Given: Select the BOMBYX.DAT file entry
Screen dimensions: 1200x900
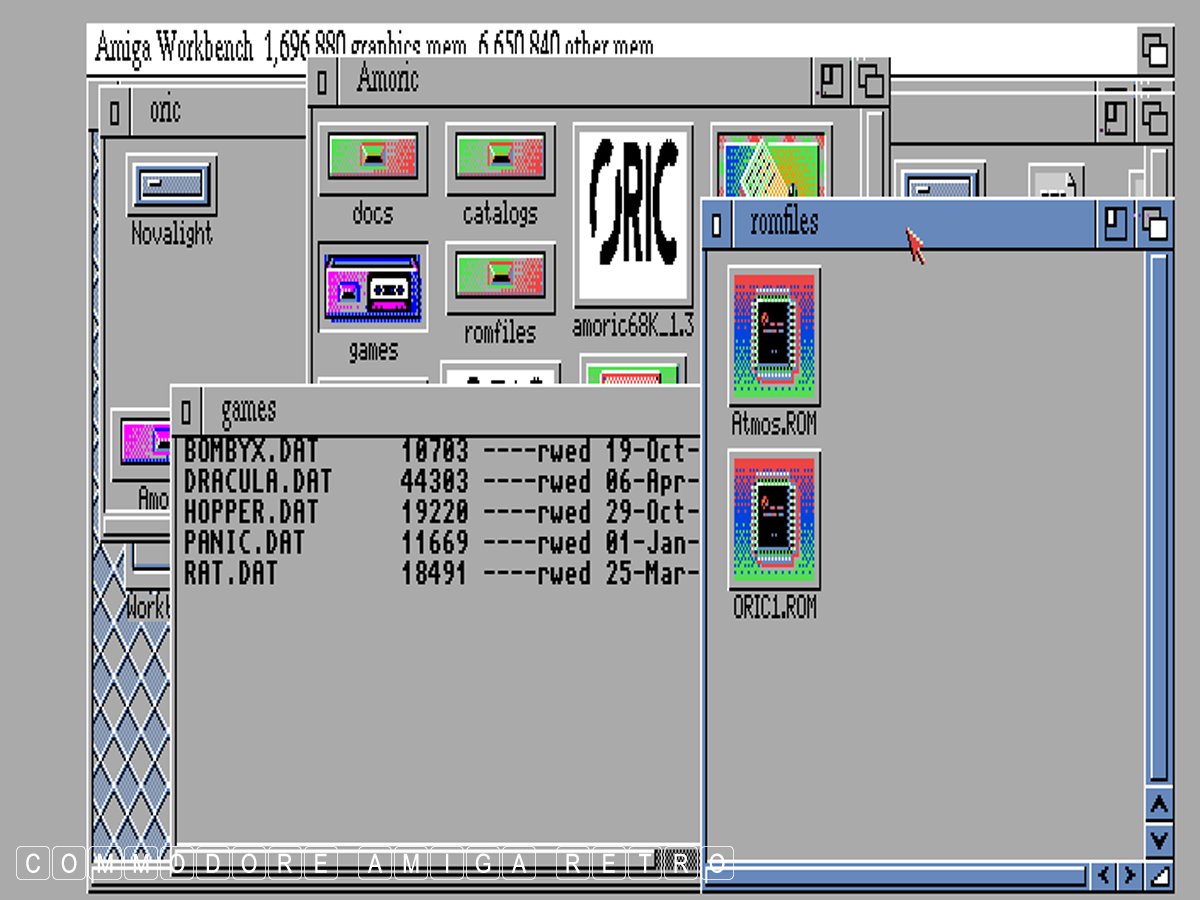Looking at the screenshot, I should pos(250,451).
